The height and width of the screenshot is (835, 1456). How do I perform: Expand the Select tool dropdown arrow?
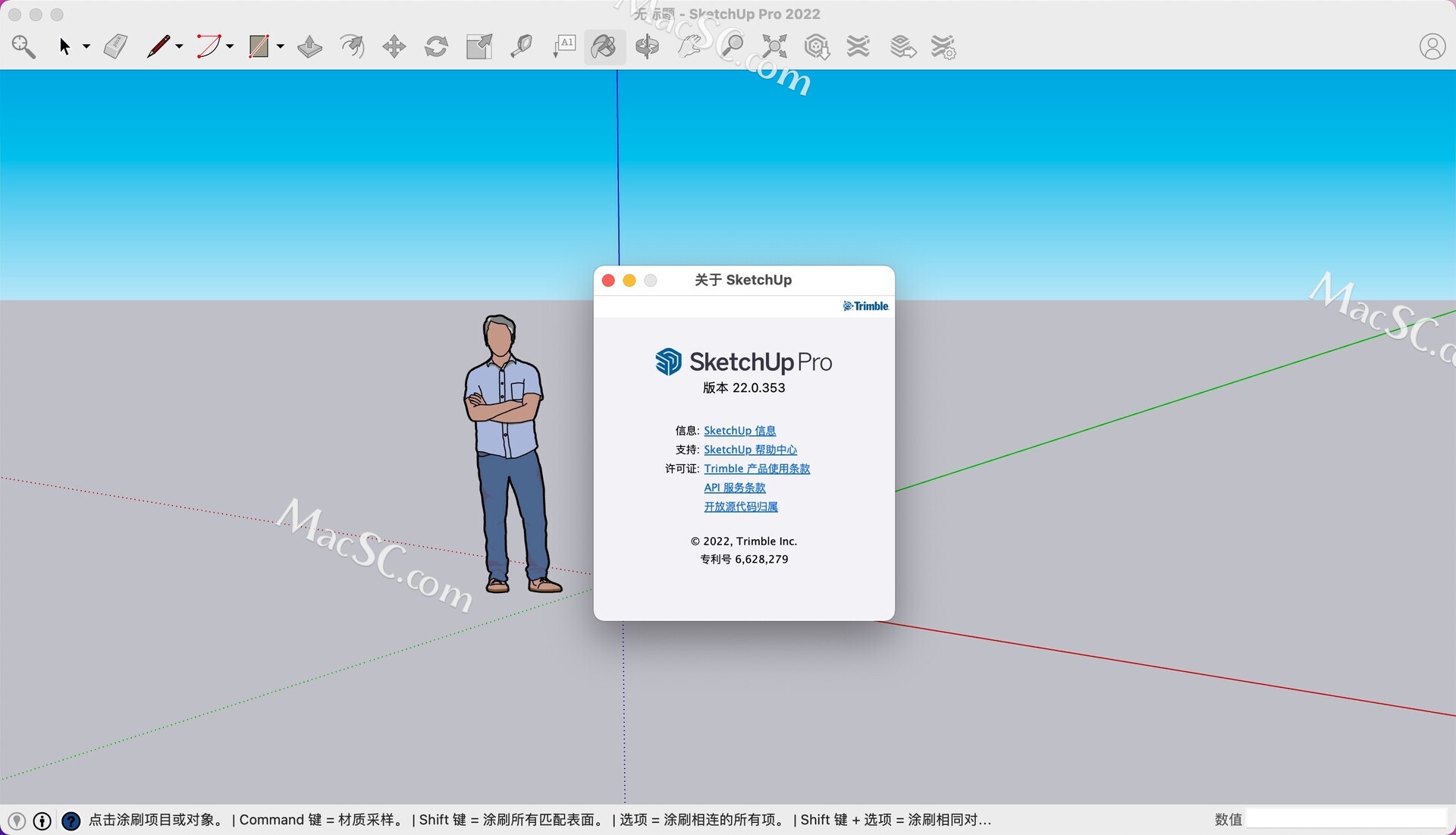click(86, 46)
